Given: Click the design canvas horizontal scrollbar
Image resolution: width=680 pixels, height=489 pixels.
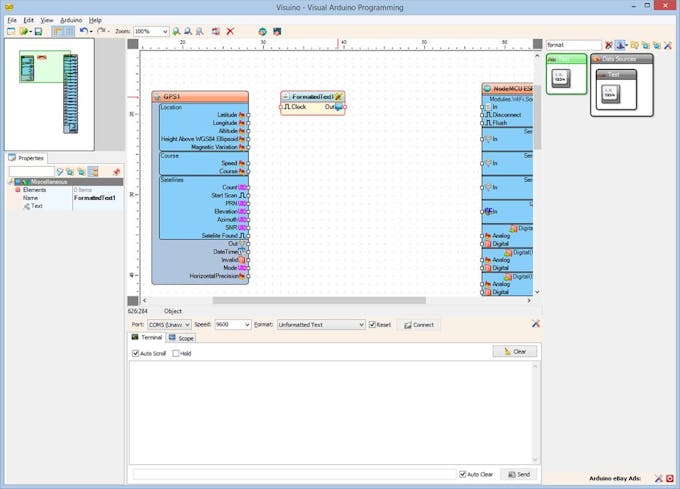Looking at the screenshot, I should 319,300.
